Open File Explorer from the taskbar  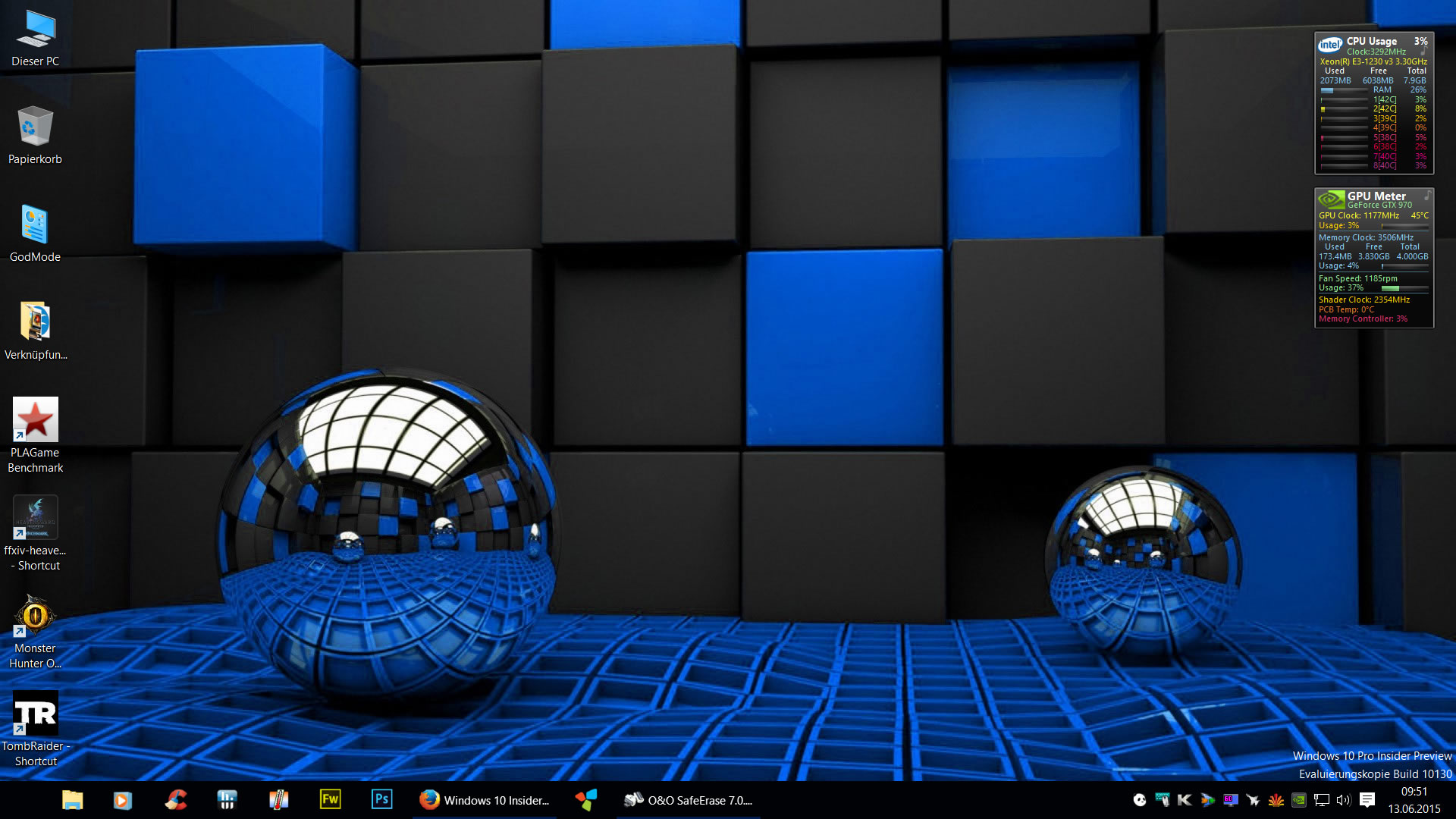click(x=72, y=799)
